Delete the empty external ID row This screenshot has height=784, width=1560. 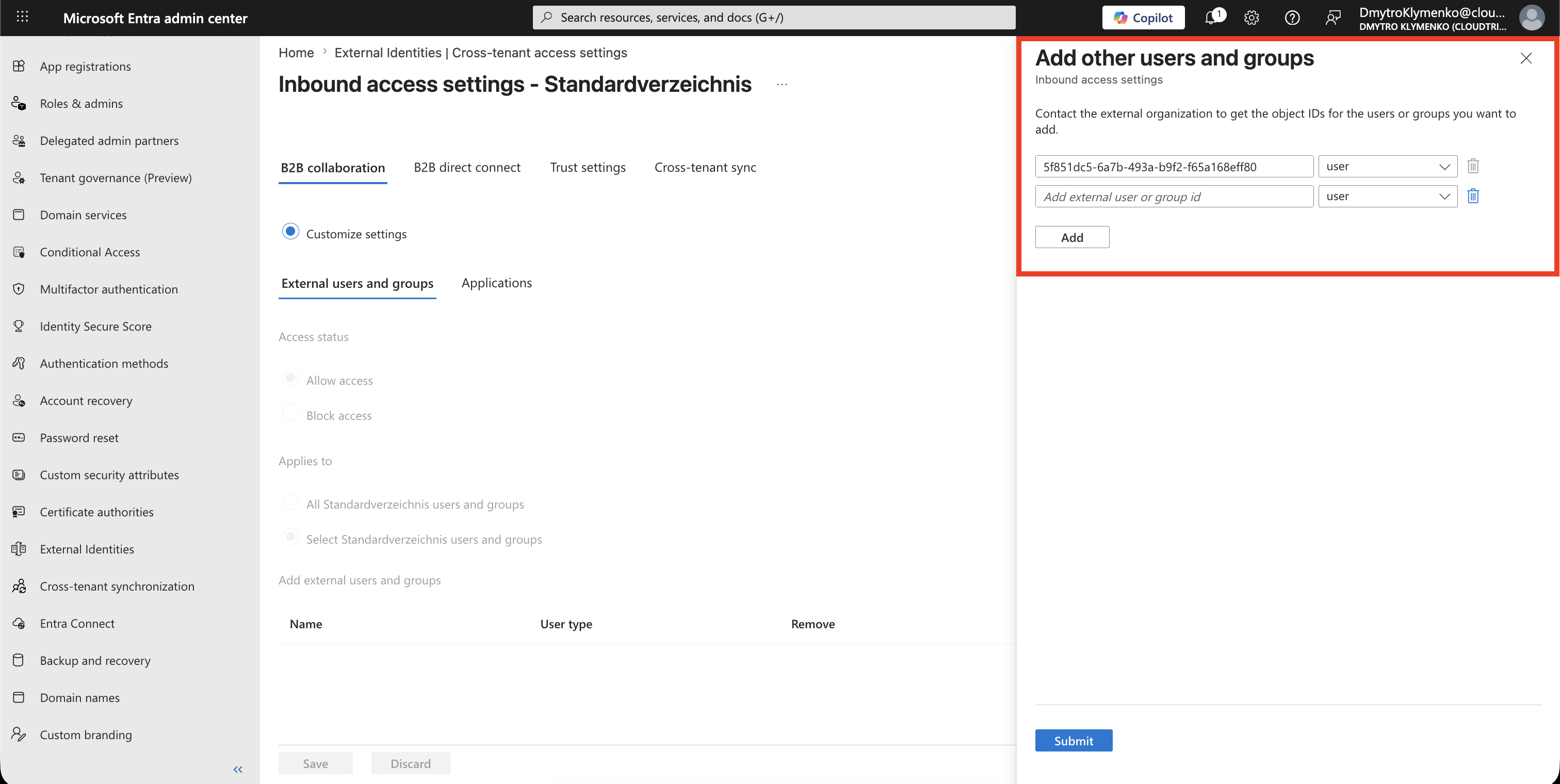coord(1473,196)
